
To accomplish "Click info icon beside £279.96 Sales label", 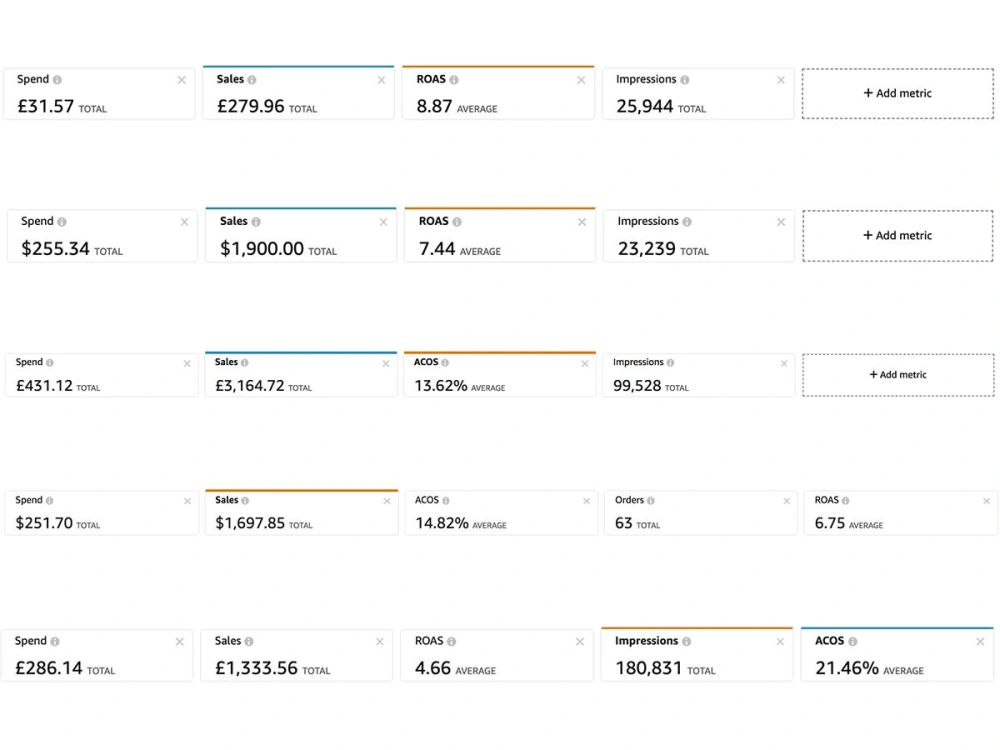I will pos(252,80).
